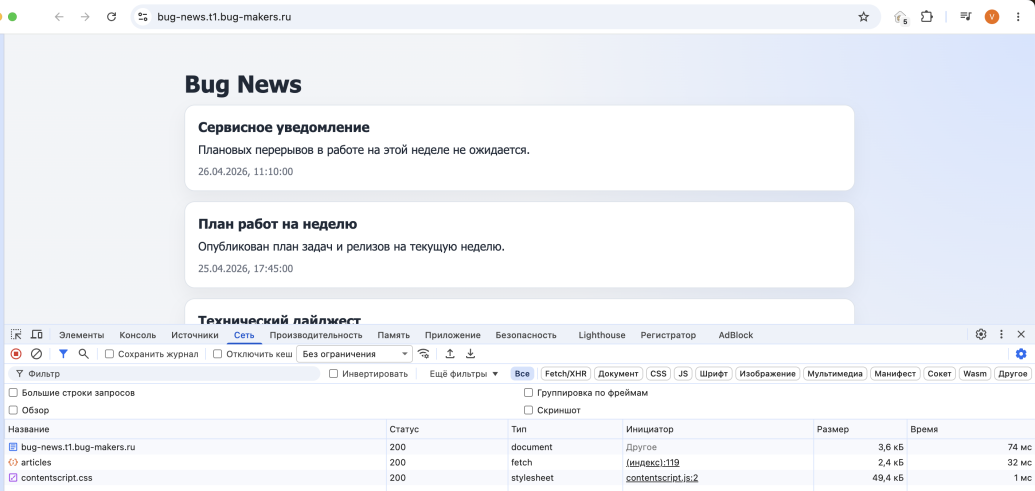Open DevTools settings gear
The height and width of the screenshot is (491, 1035).
point(981,335)
